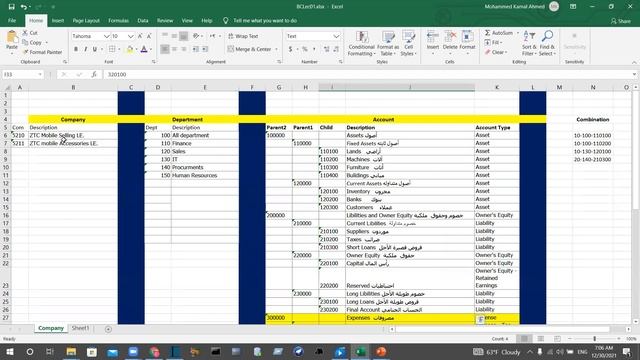Image resolution: width=640 pixels, height=360 pixels.
Task: Click the Insert Function fx icon
Action: (x=94, y=74)
